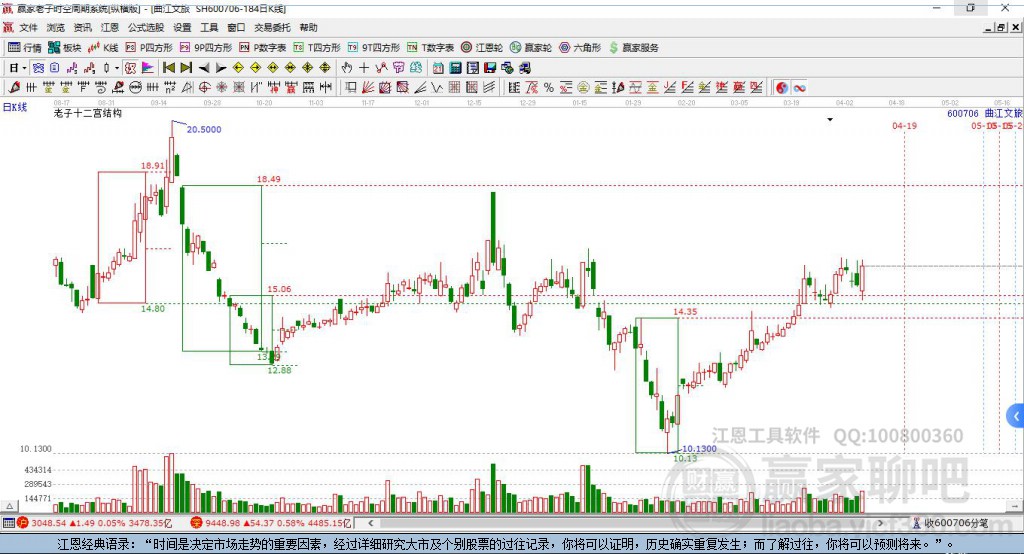
Task: Click the 600706 stock code label
Action: 963,114
